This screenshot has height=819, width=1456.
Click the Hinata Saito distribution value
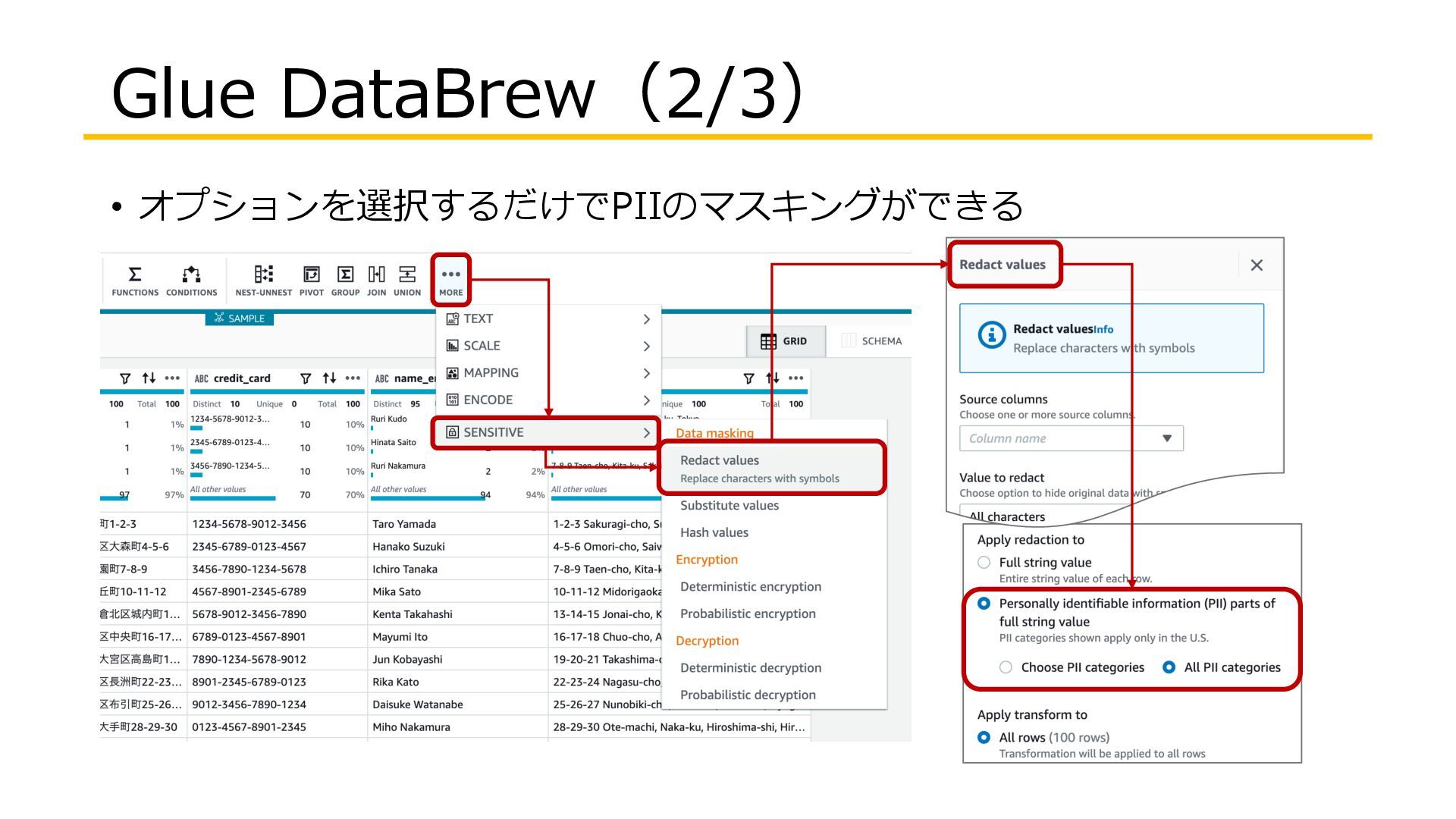[394, 443]
